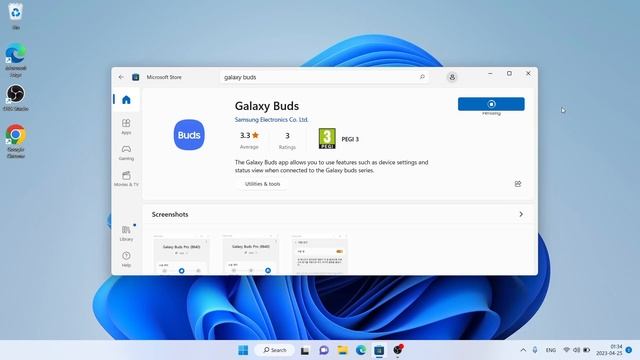Open Apps section in Store sidebar
This screenshot has width=640, height=360.
tap(126, 127)
